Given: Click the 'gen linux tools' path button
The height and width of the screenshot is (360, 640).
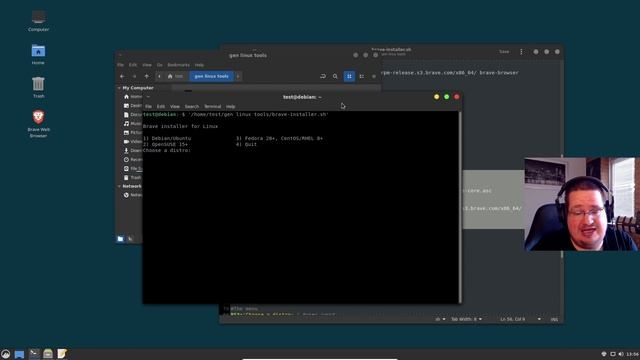Looking at the screenshot, I should coord(211,76).
